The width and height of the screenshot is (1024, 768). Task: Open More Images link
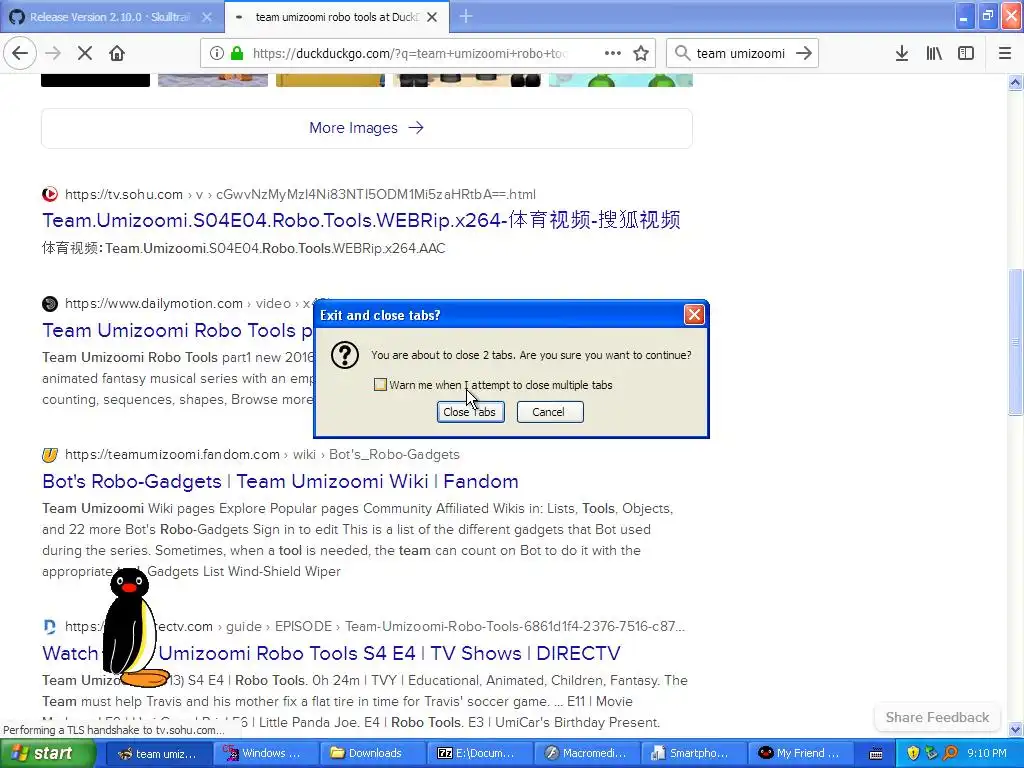(x=366, y=128)
